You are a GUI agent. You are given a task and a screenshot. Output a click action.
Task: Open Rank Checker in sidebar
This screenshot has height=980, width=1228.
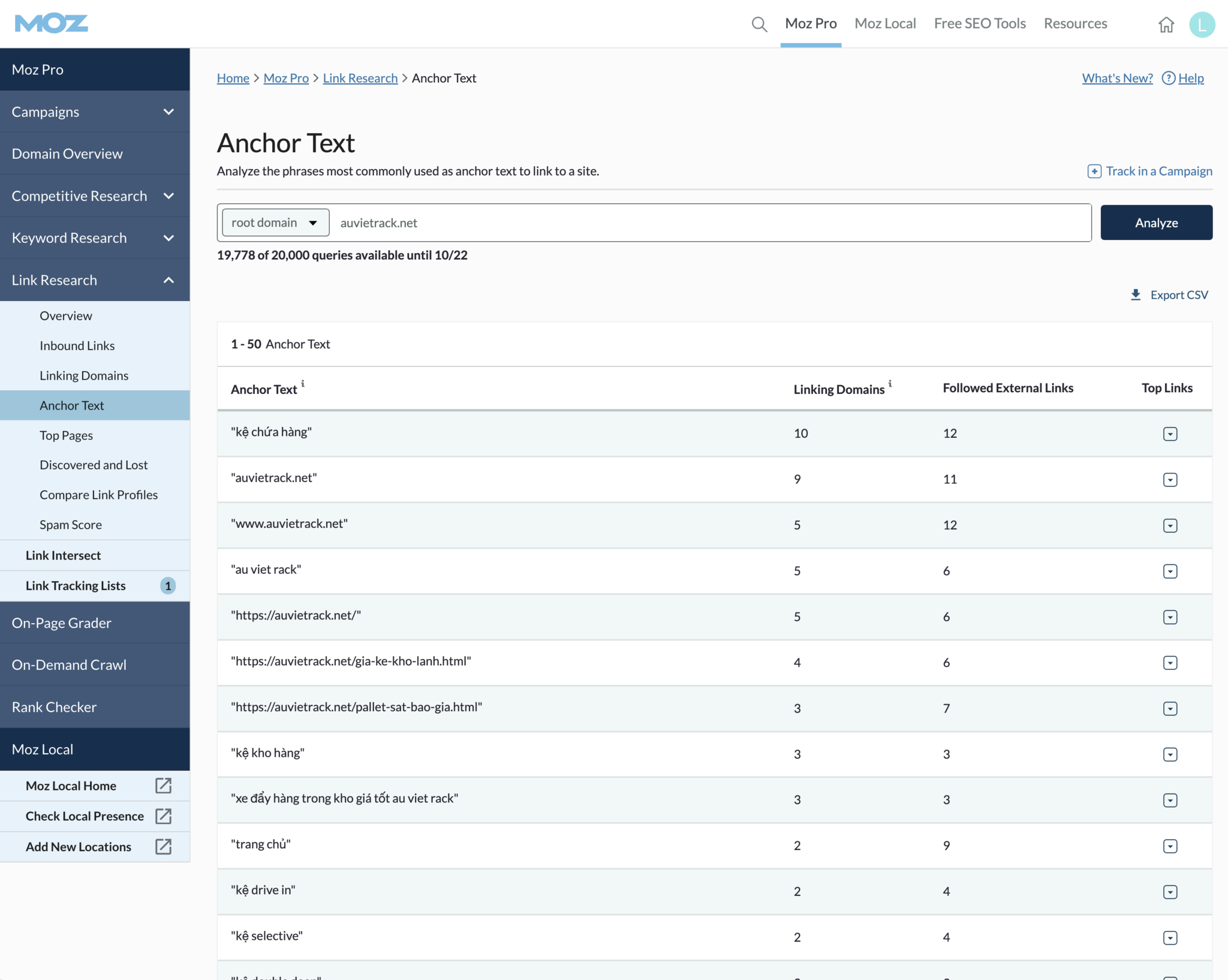pyautogui.click(x=95, y=707)
